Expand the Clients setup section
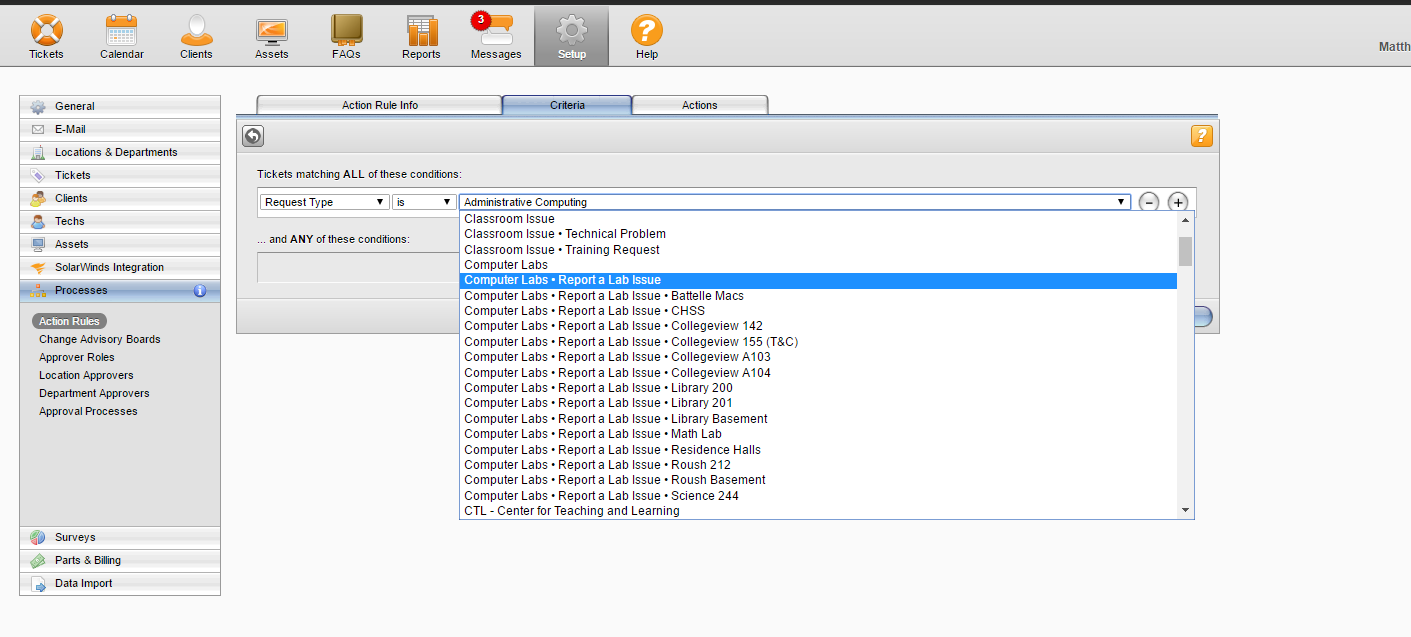 120,198
